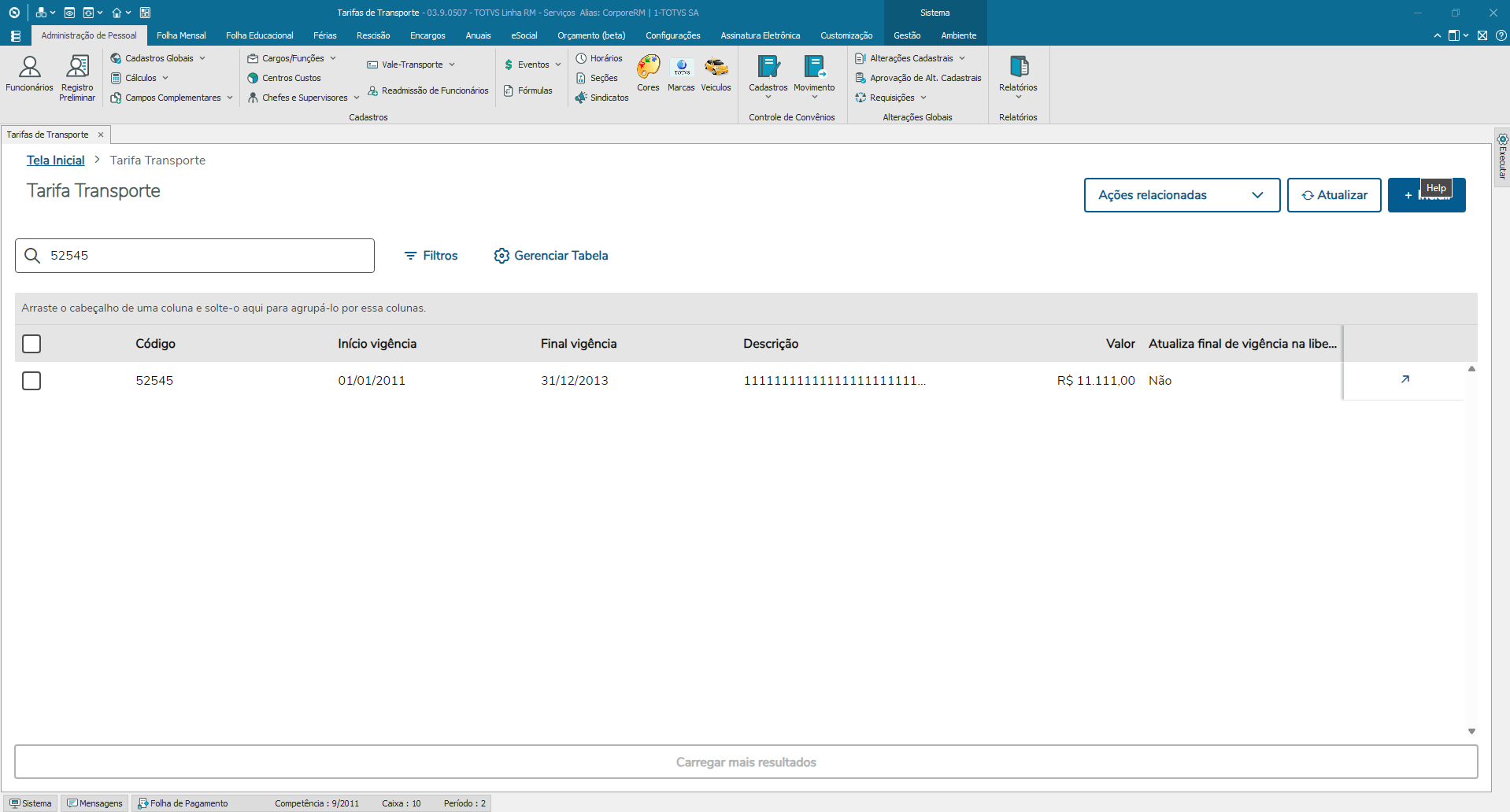Sort by the Valor column header
Viewport: 1510px width, 812px height.
[x=1120, y=344]
